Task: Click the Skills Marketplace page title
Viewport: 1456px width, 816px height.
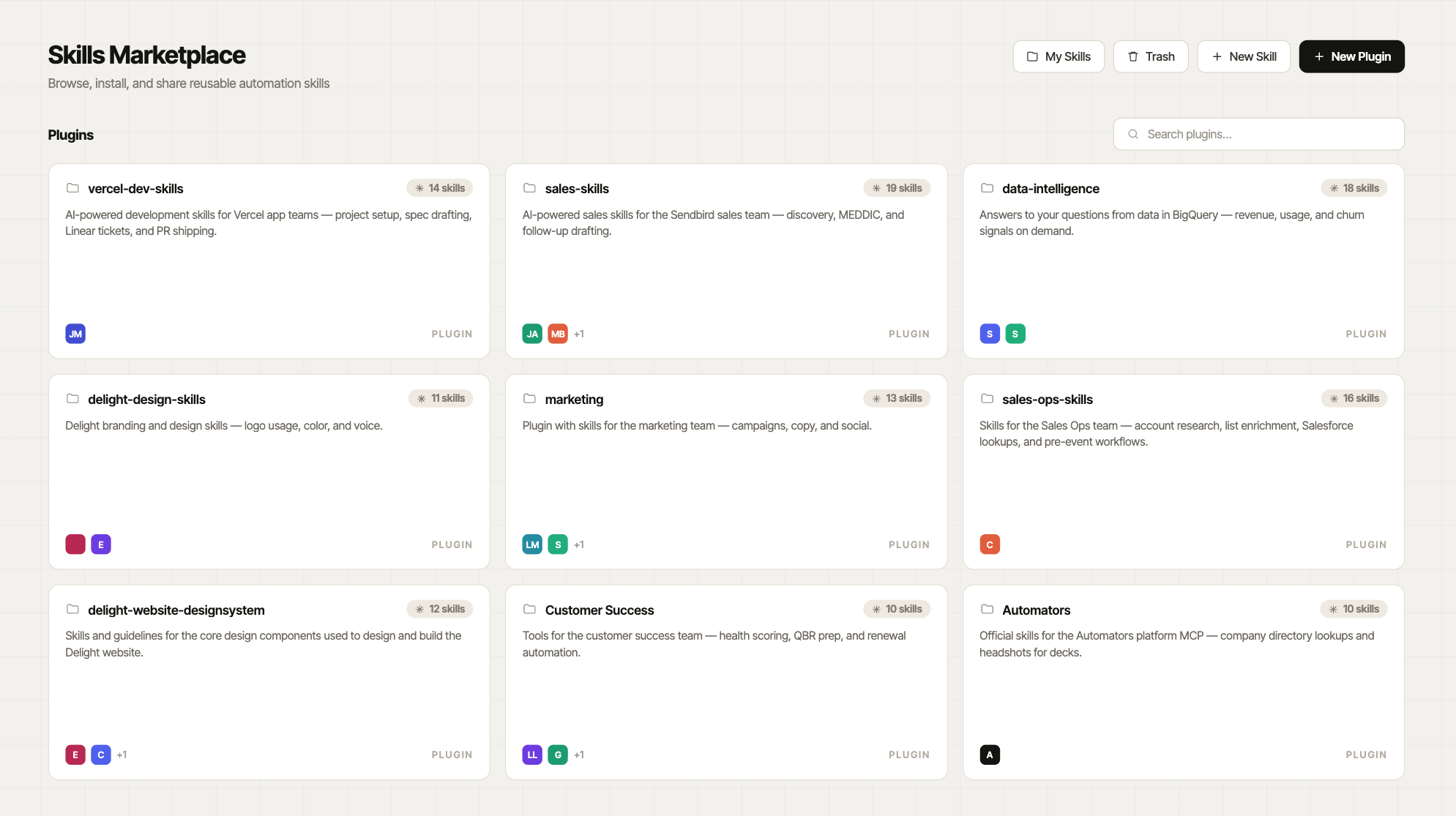Action: point(146,55)
